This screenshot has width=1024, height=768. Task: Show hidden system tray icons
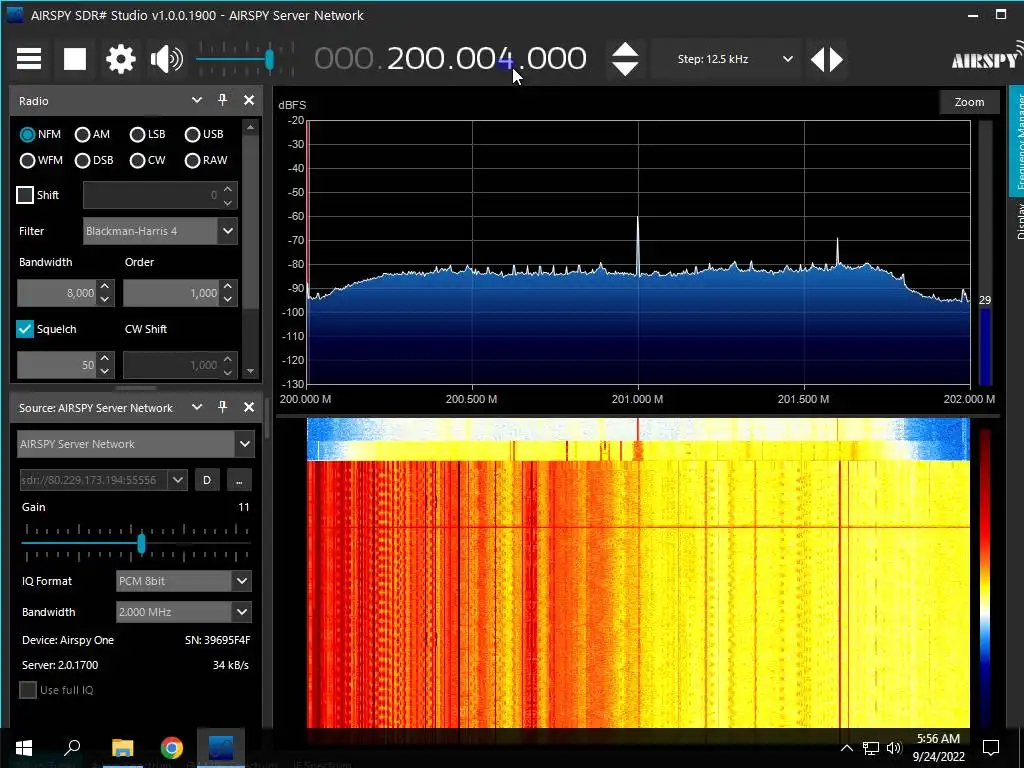(846, 748)
